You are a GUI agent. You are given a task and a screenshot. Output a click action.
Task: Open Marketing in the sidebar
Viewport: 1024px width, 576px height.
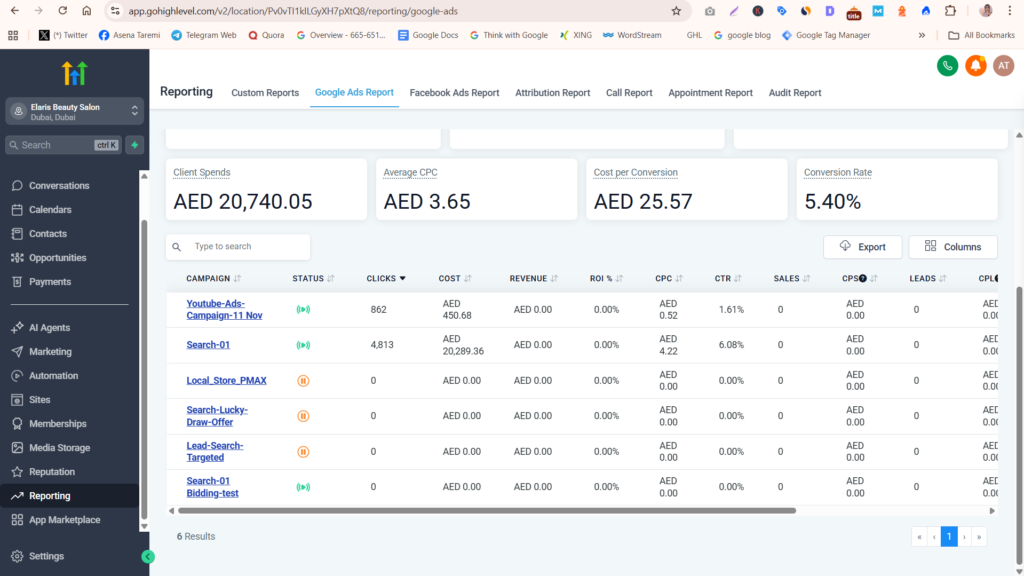pyautogui.click(x=50, y=352)
